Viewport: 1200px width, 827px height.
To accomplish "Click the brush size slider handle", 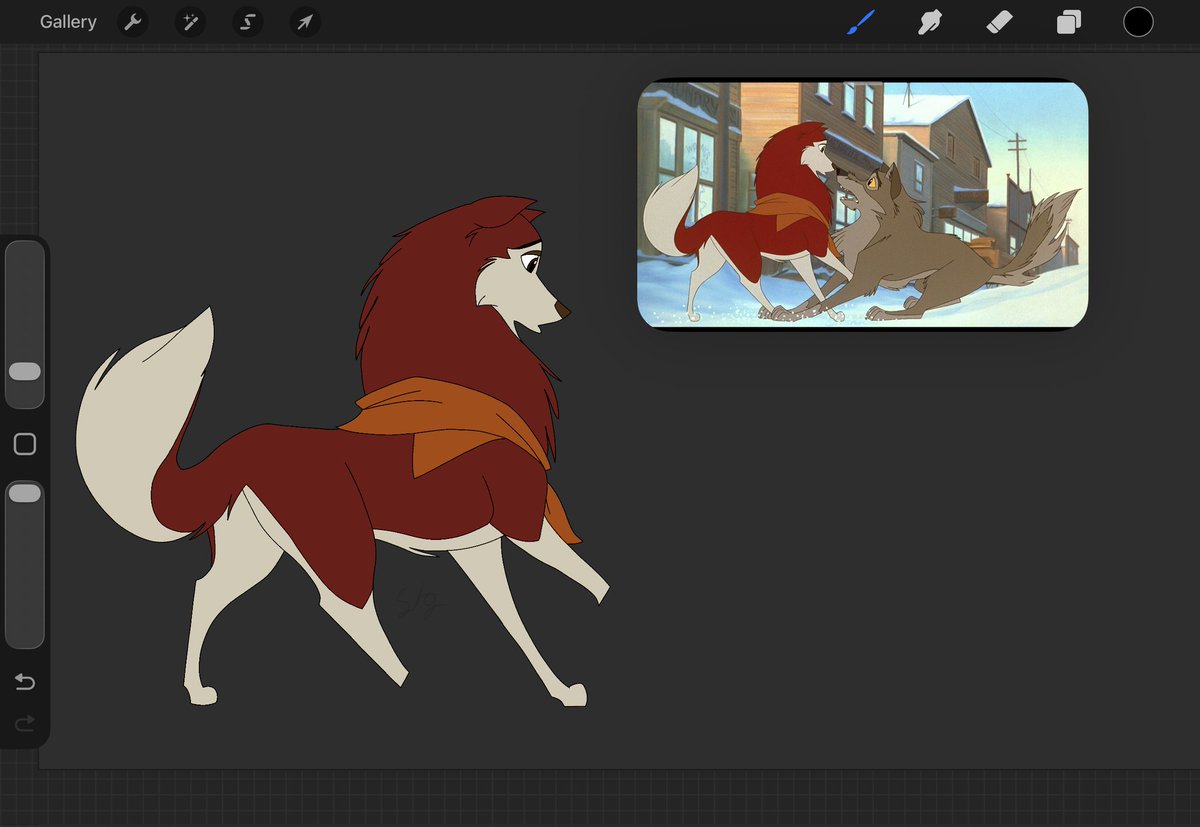I will tap(25, 371).
